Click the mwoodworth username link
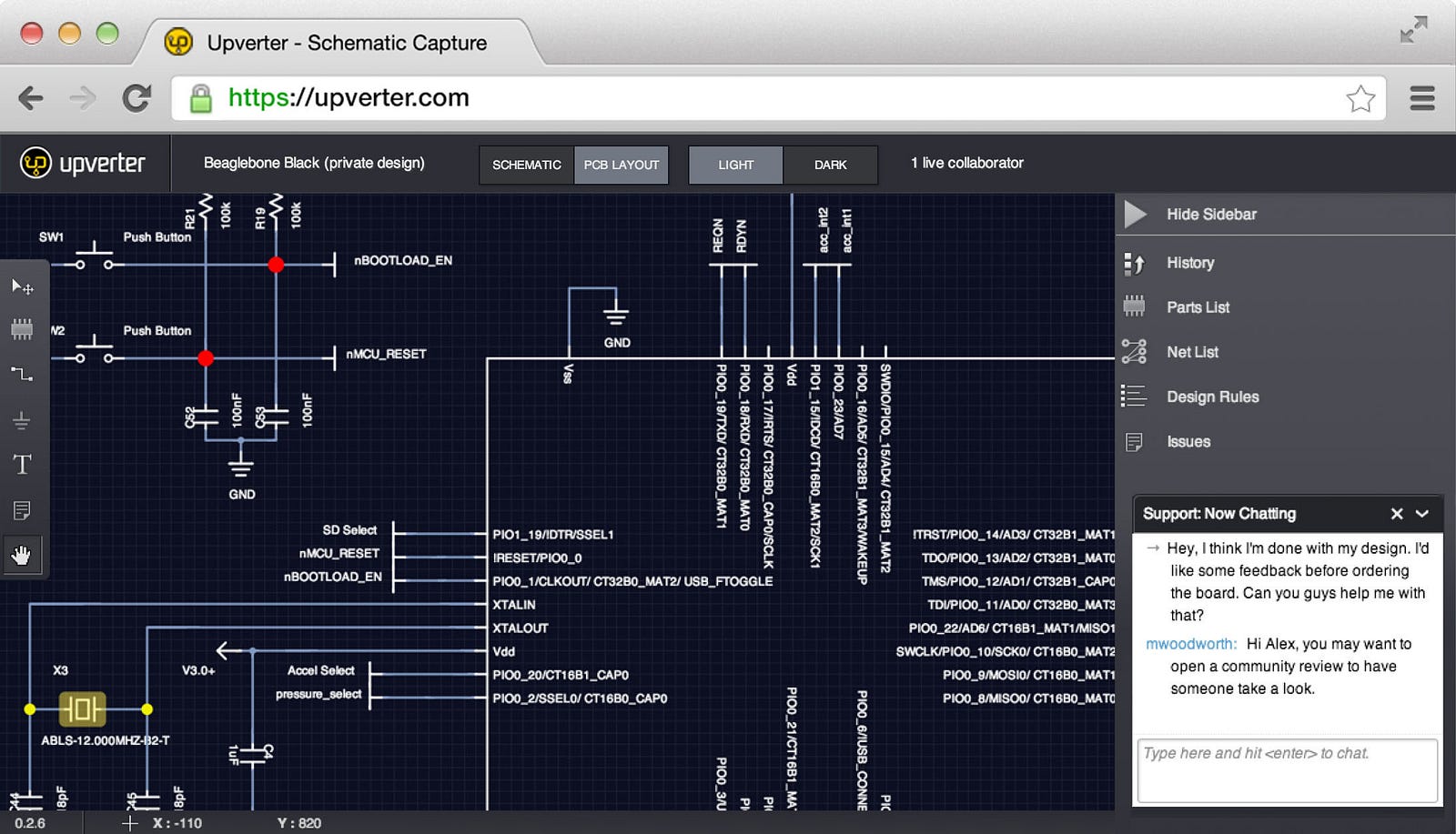This screenshot has height=834, width=1456. pyautogui.click(x=1191, y=644)
